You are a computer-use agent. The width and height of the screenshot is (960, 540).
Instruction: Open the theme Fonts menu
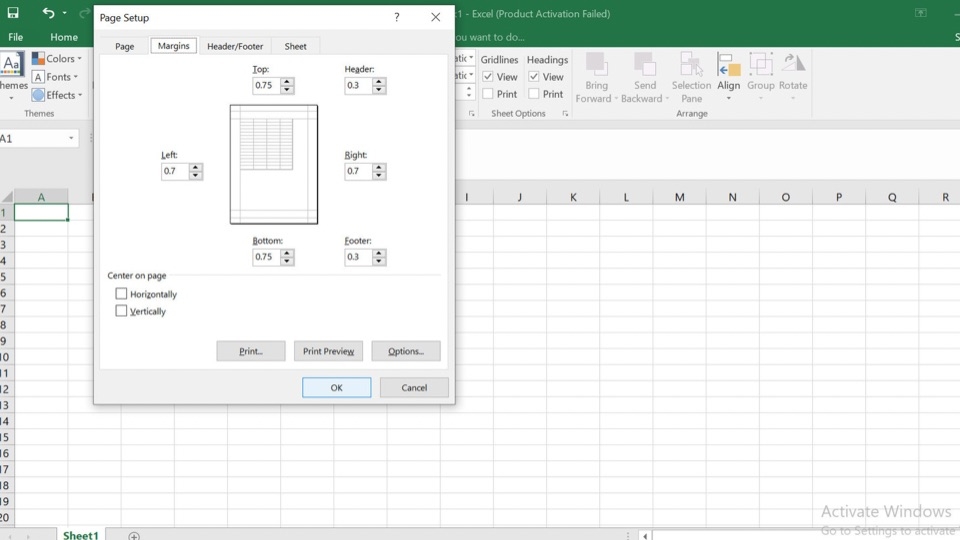click(x=55, y=77)
